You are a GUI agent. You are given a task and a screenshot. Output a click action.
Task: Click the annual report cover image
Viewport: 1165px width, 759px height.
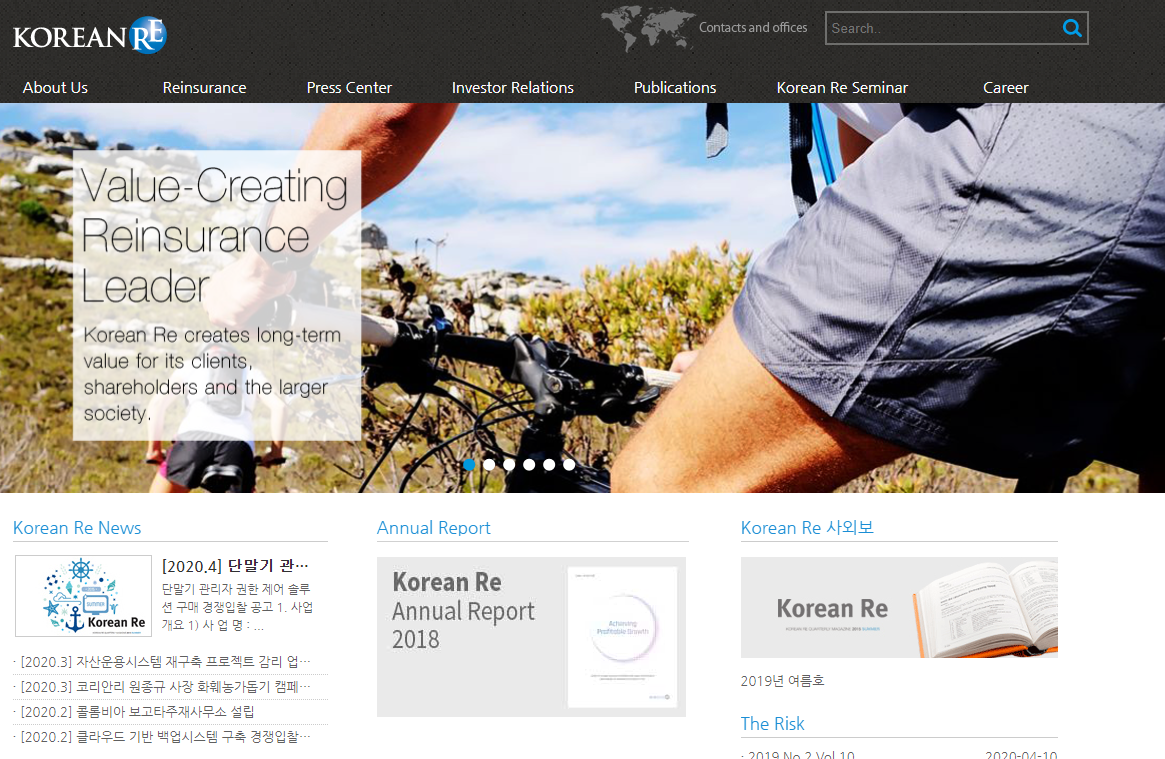[x=622, y=637]
